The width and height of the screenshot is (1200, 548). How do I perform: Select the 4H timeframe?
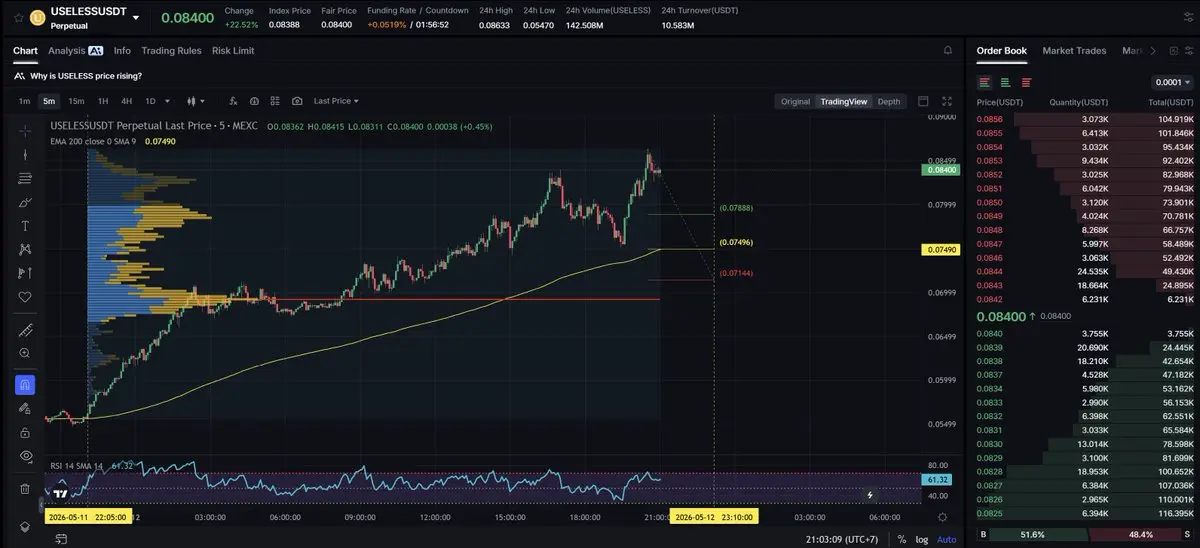pos(126,101)
